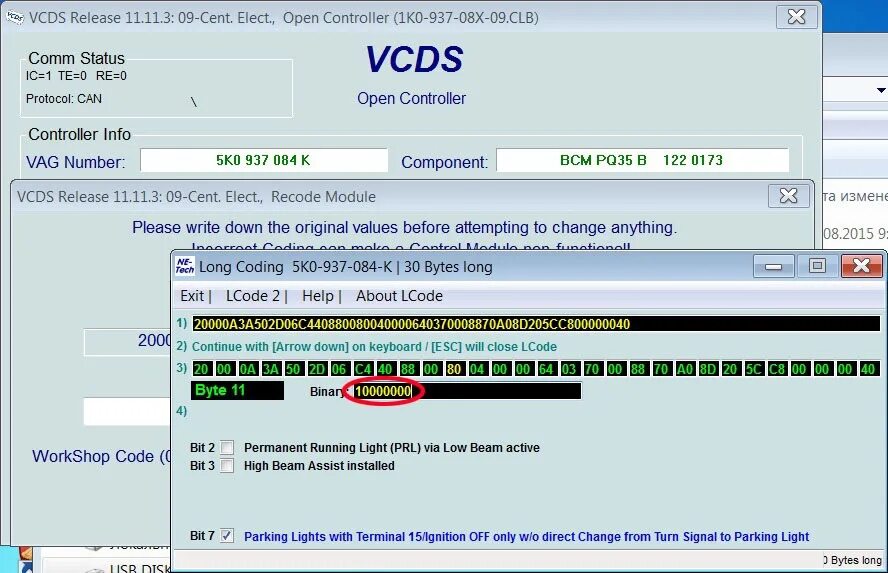Select byte 24 with value 5C
The image size is (888, 573).
pyautogui.click(x=754, y=369)
